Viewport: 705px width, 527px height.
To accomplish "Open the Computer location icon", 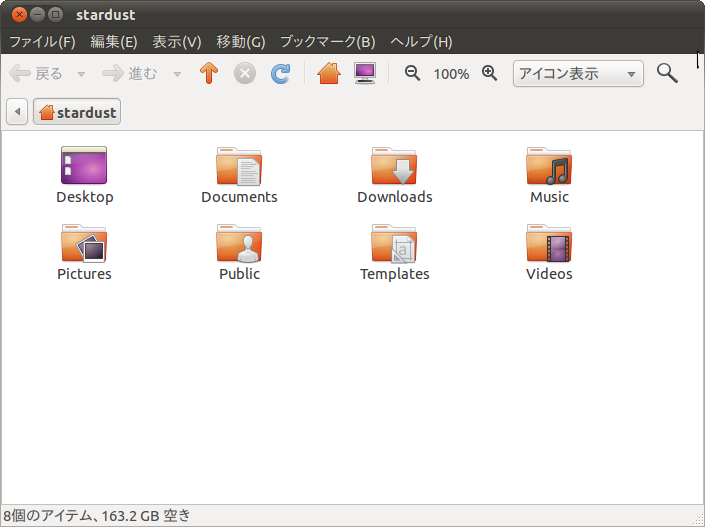I will (365, 73).
